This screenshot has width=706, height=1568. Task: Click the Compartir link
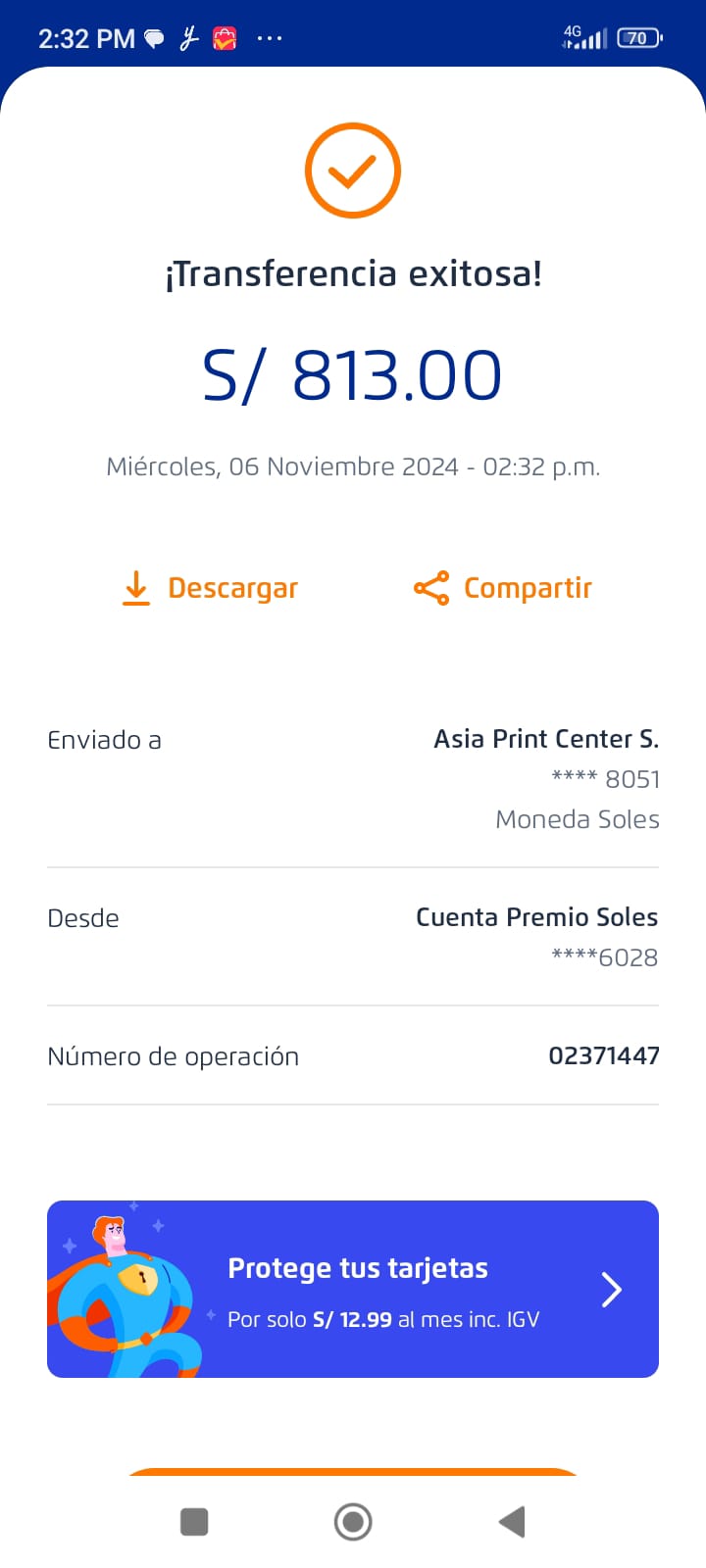click(528, 588)
